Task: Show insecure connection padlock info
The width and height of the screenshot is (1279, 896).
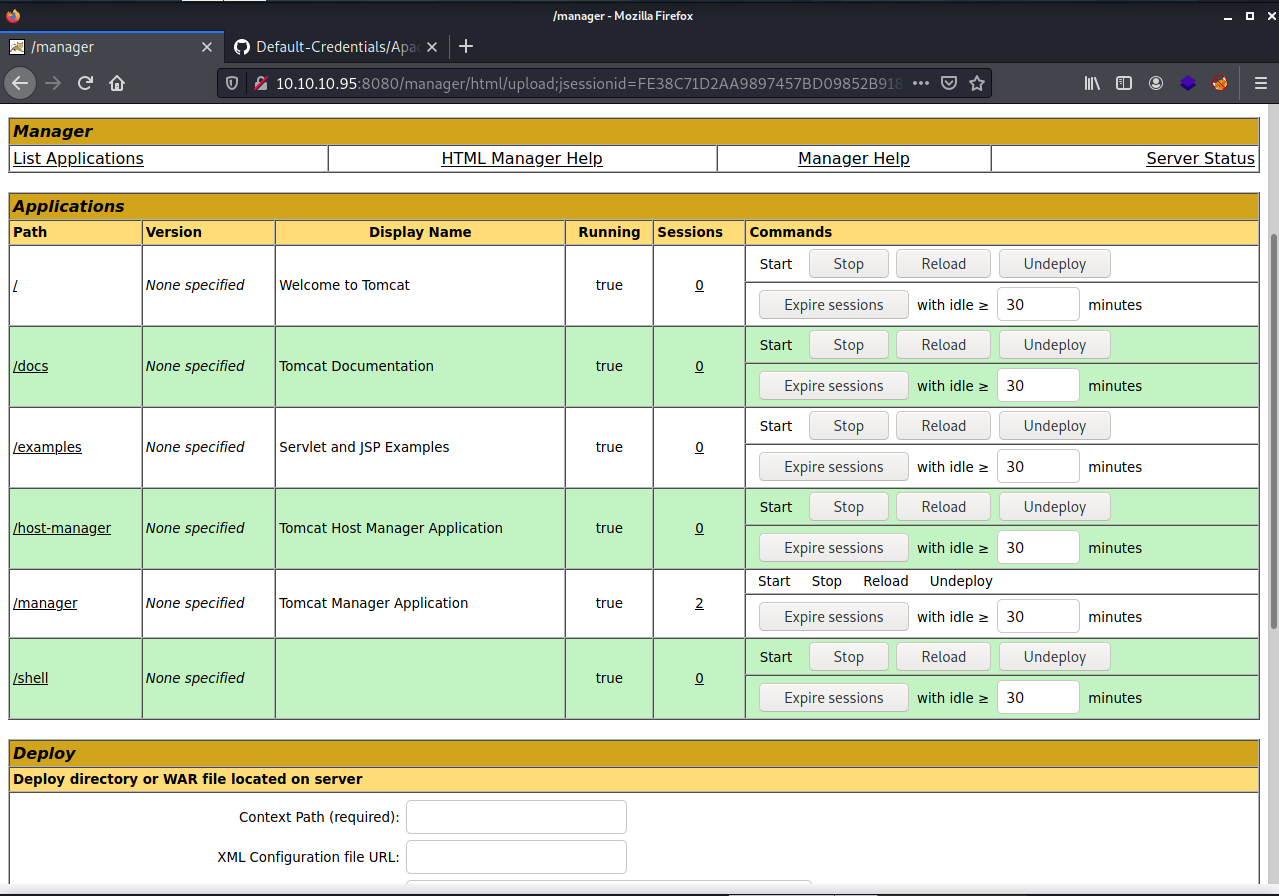Action: point(259,83)
